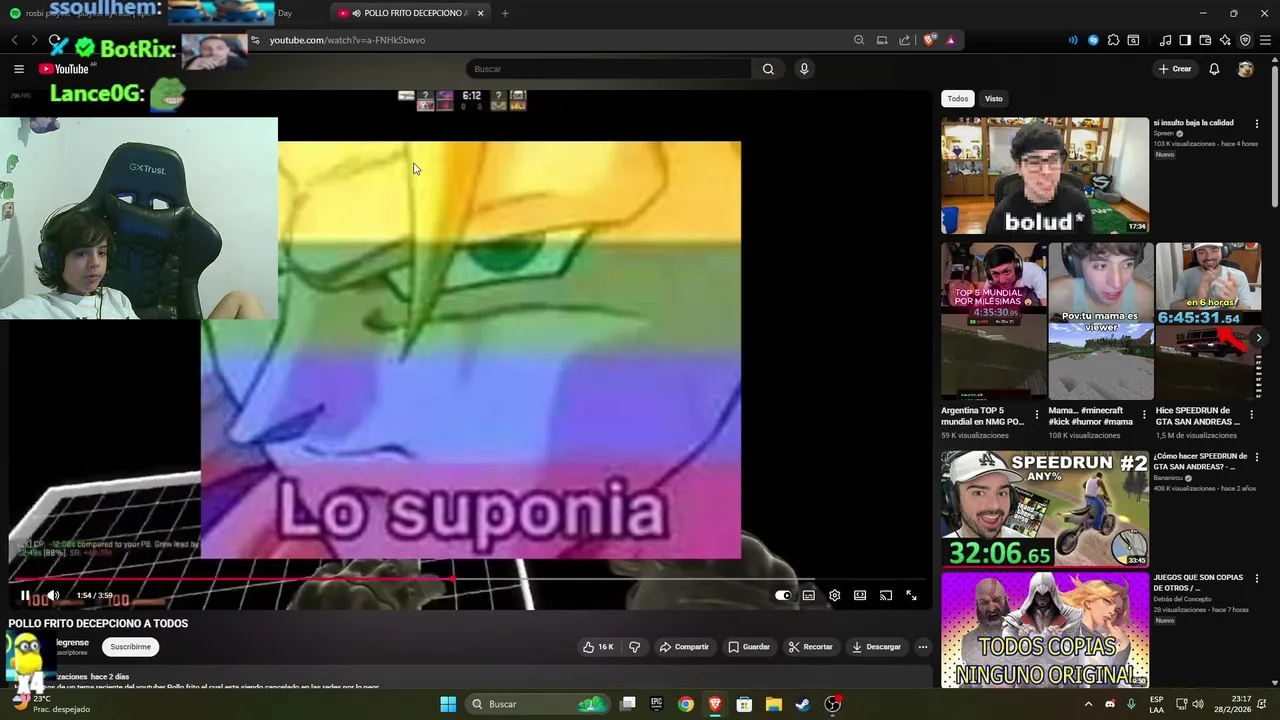Open the 'Argentina TOP 5 mundial' short
Viewport: 1280px width, 720px height.
993,321
